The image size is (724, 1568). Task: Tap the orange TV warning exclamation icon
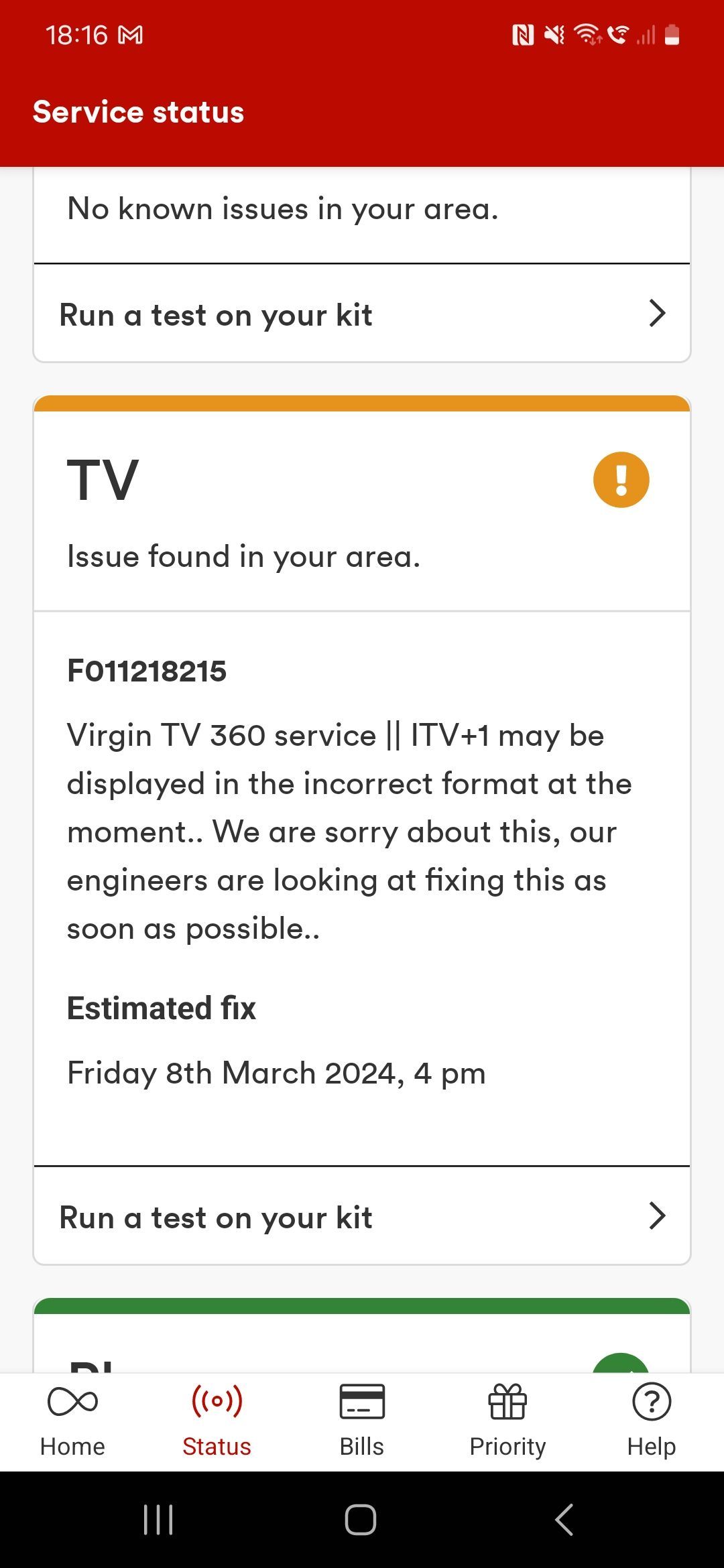621,480
